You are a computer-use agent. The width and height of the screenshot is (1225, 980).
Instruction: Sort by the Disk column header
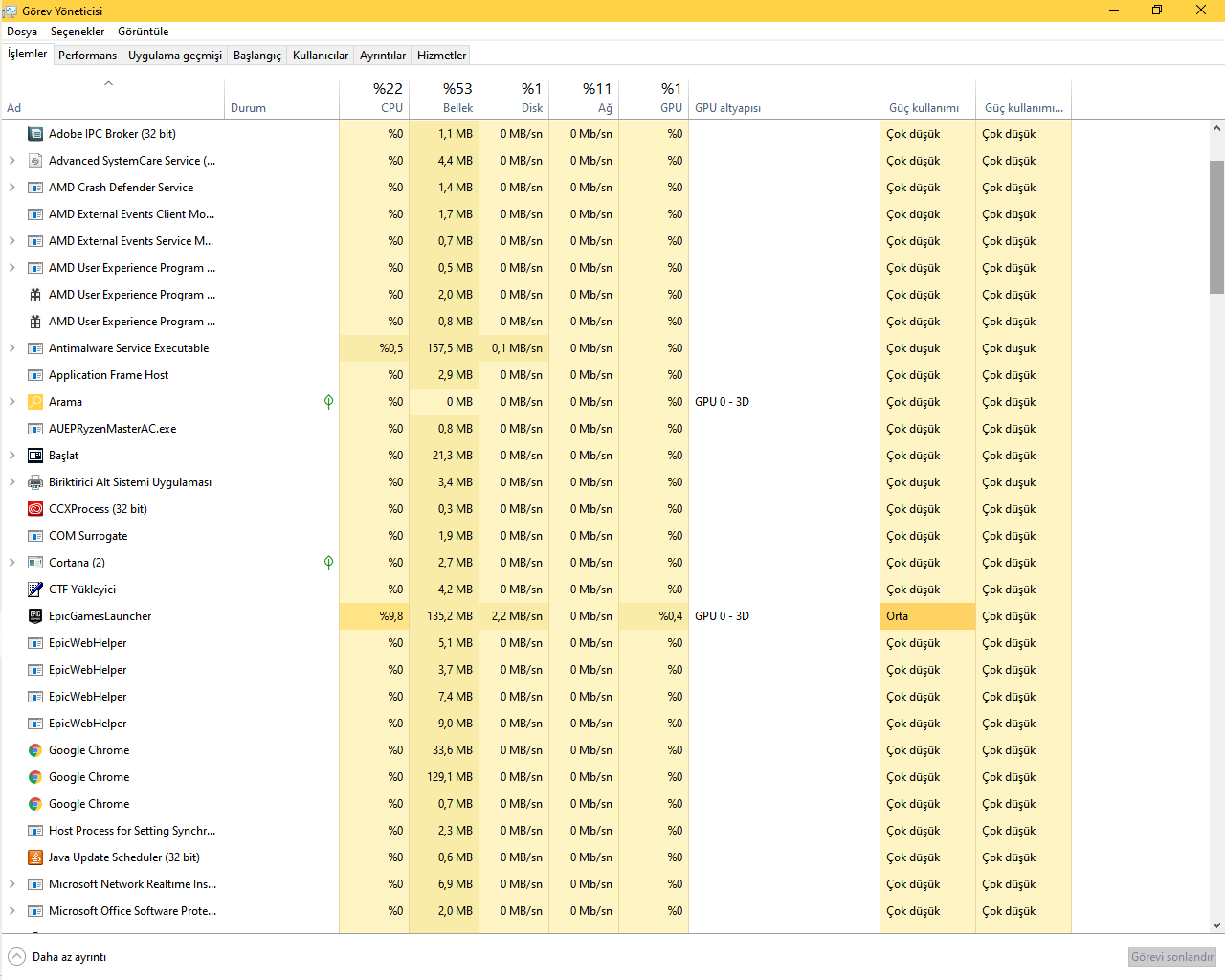[514, 98]
